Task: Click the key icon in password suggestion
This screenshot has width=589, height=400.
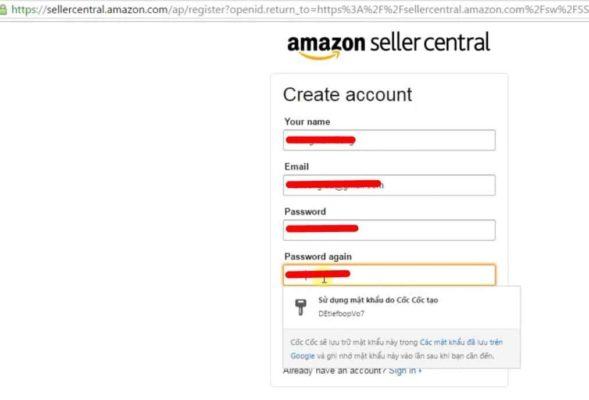Action: 301,307
